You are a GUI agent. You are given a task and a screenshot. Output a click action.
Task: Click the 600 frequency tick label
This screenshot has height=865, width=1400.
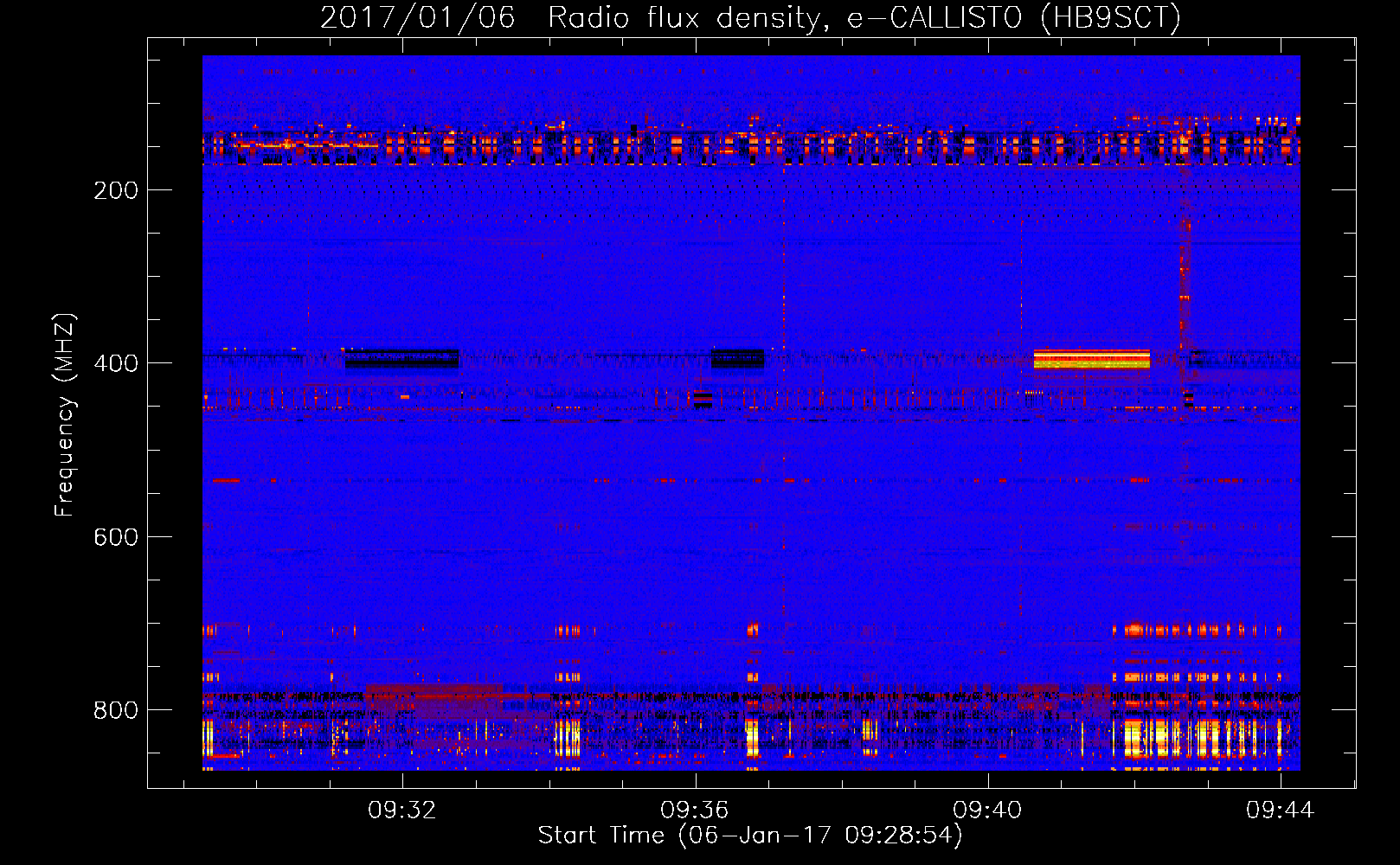116,537
